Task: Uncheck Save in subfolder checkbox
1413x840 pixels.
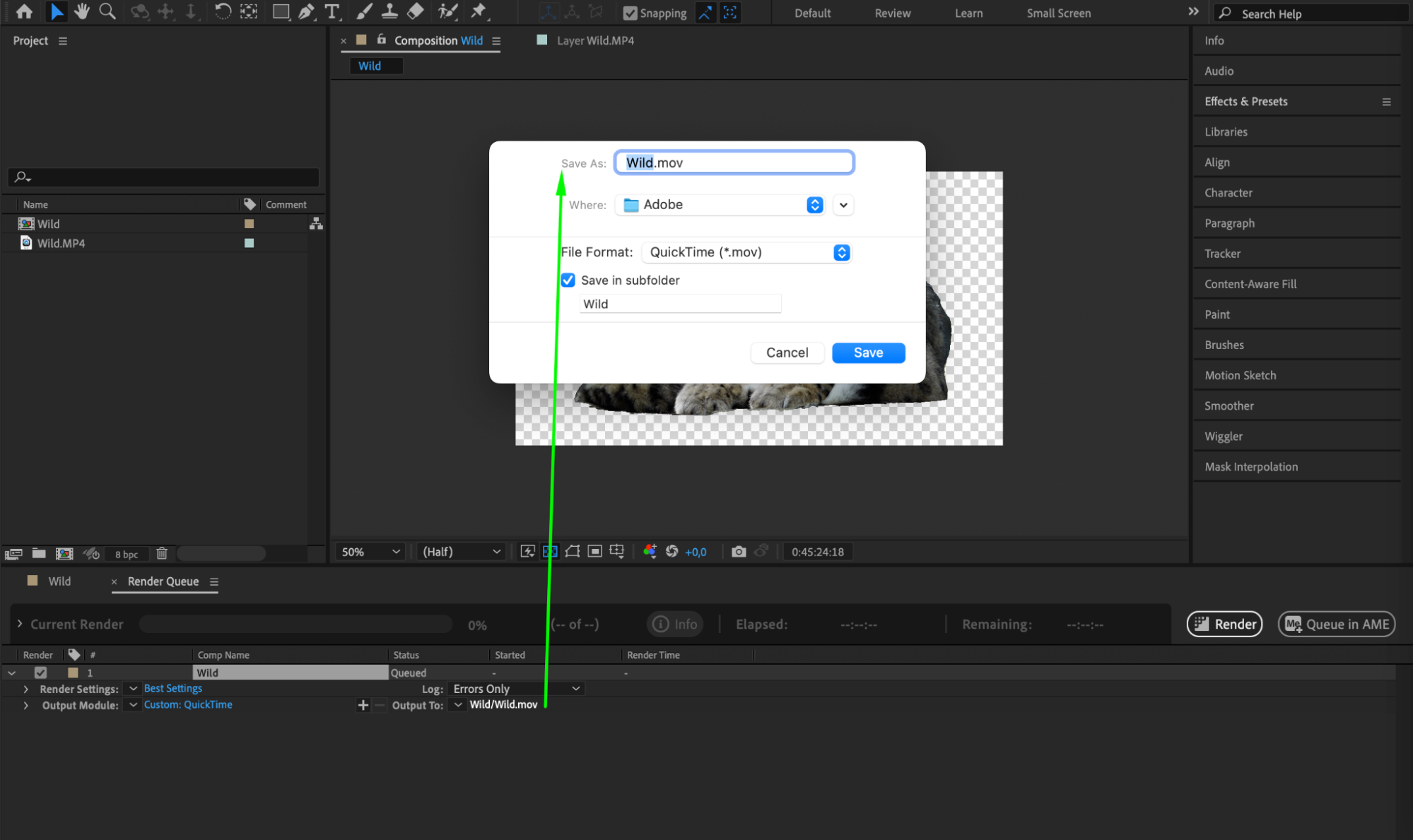Action: point(568,280)
